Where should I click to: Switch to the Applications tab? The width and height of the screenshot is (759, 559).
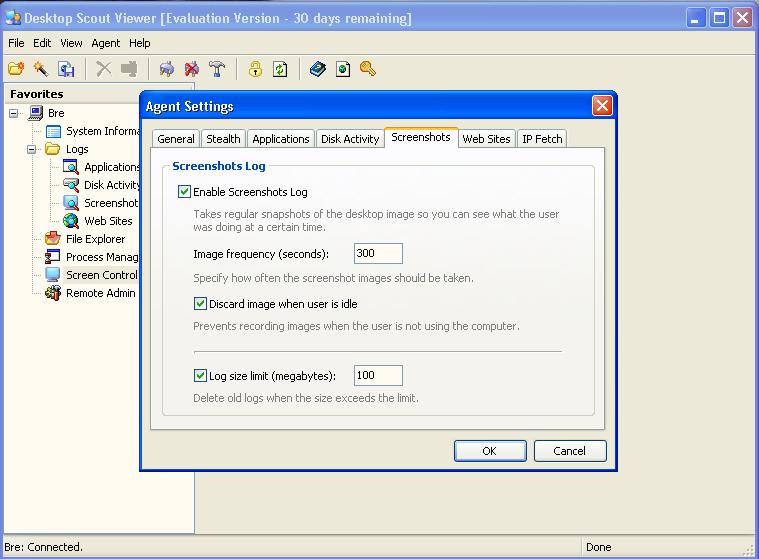(x=281, y=139)
